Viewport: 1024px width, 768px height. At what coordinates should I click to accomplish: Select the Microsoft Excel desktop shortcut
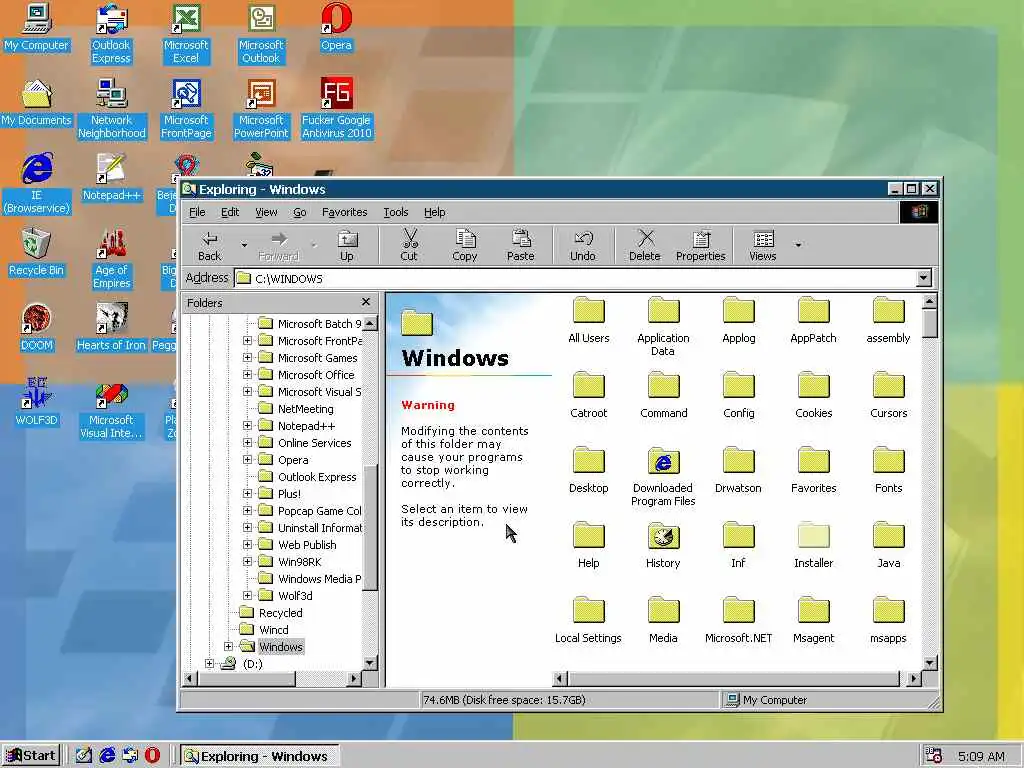point(186,34)
